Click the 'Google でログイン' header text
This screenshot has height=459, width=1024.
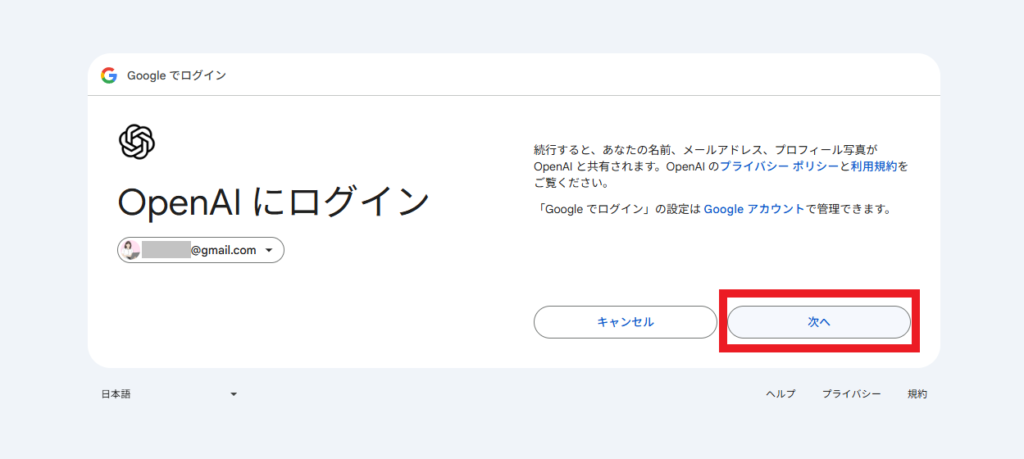(x=176, y=76)
